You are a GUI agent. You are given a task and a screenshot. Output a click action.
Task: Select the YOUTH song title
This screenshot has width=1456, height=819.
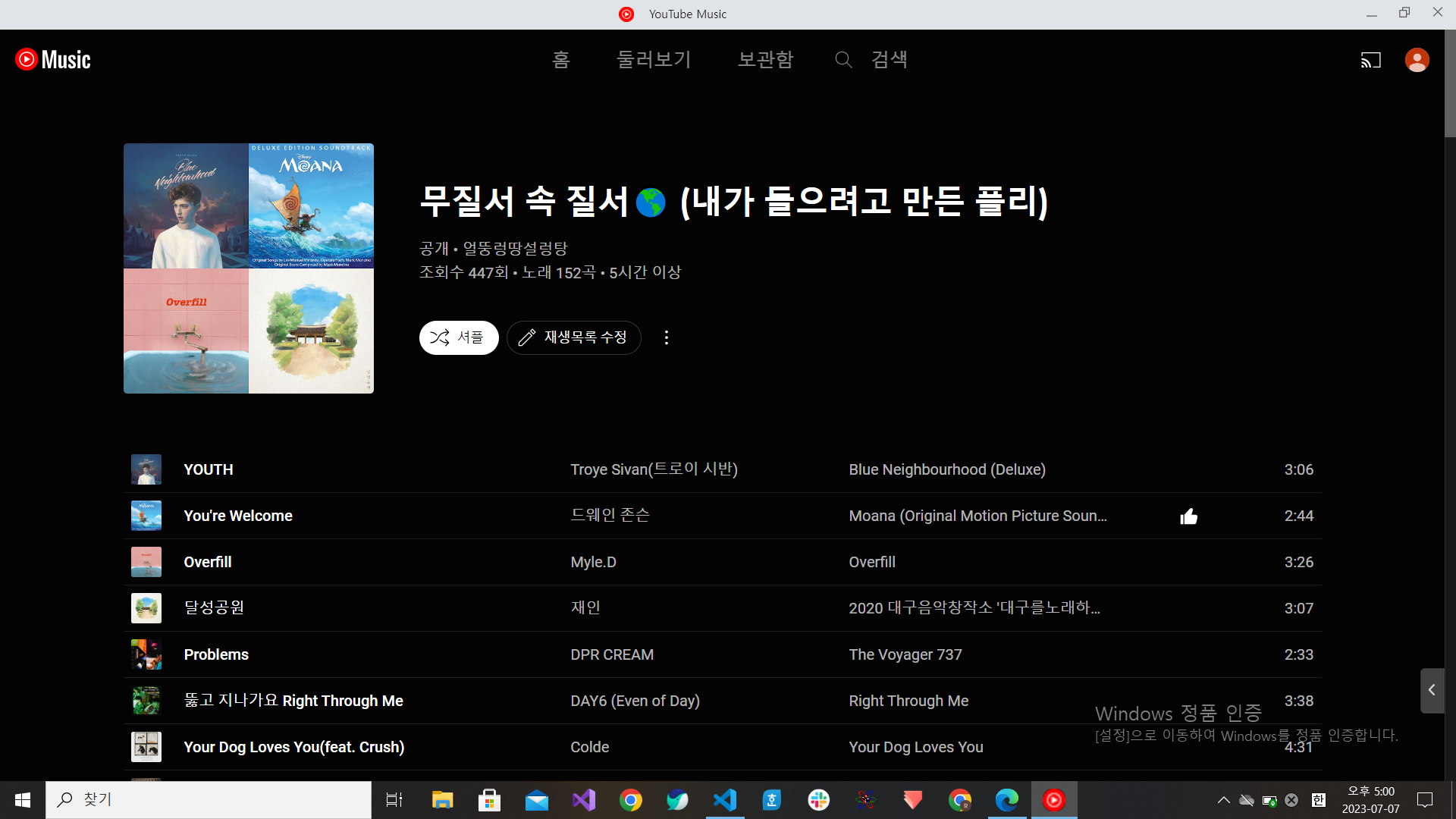209,469
